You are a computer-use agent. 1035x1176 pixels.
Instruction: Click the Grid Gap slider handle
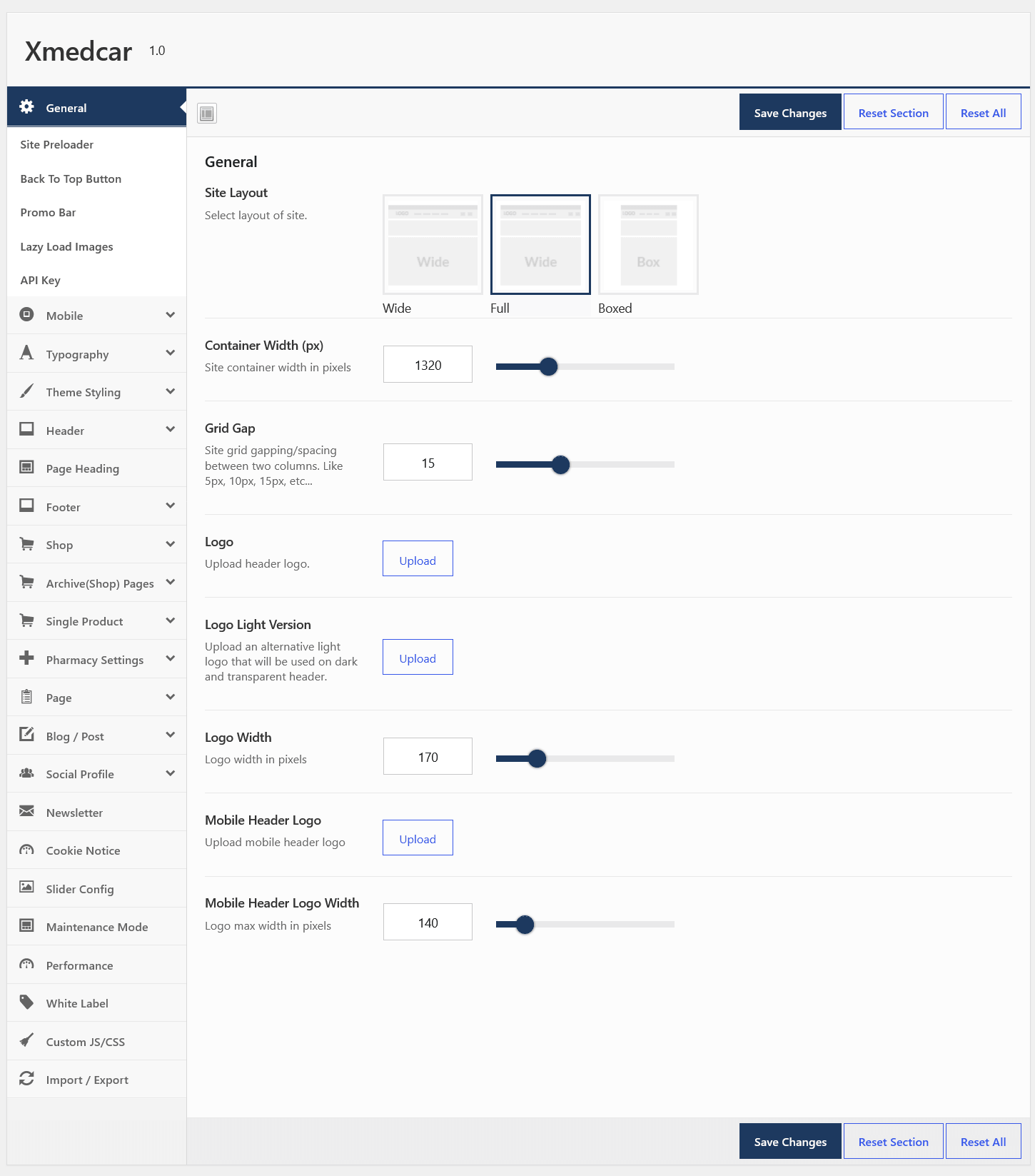(x=560, y=464)
